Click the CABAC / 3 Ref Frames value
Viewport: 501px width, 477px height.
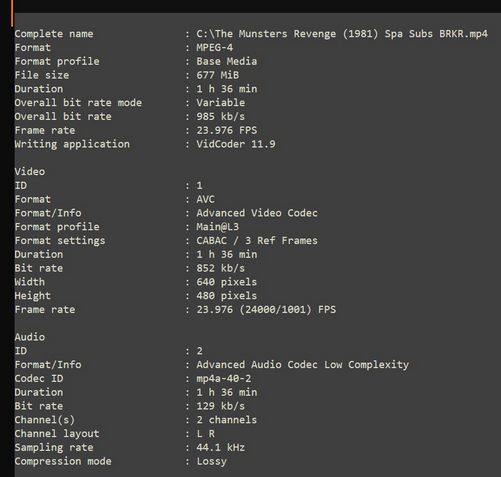(257, 240)
